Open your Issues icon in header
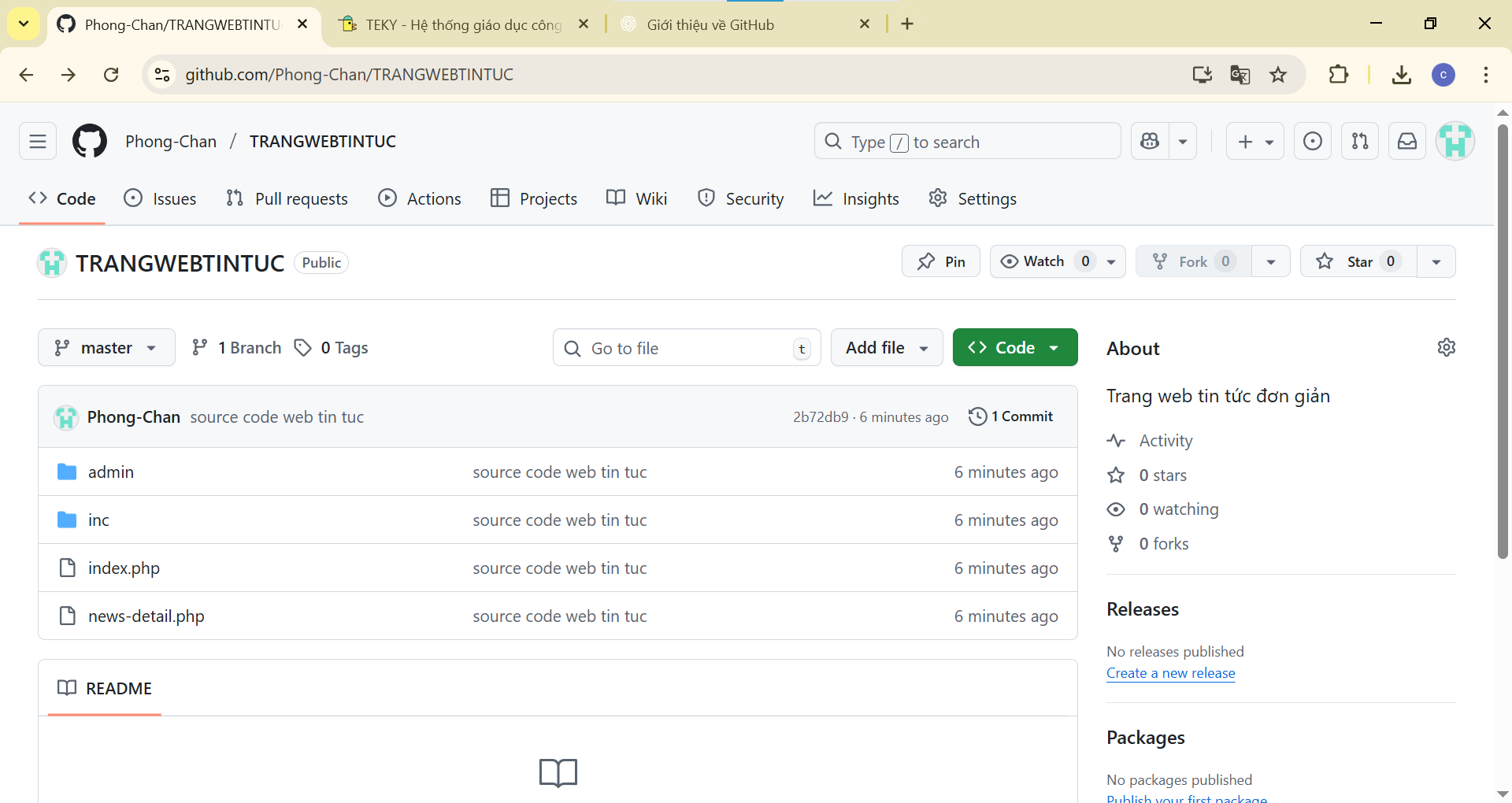The width and height of the screenshot is (1512, 803). pyautogui.click(x=1313, y=142)
